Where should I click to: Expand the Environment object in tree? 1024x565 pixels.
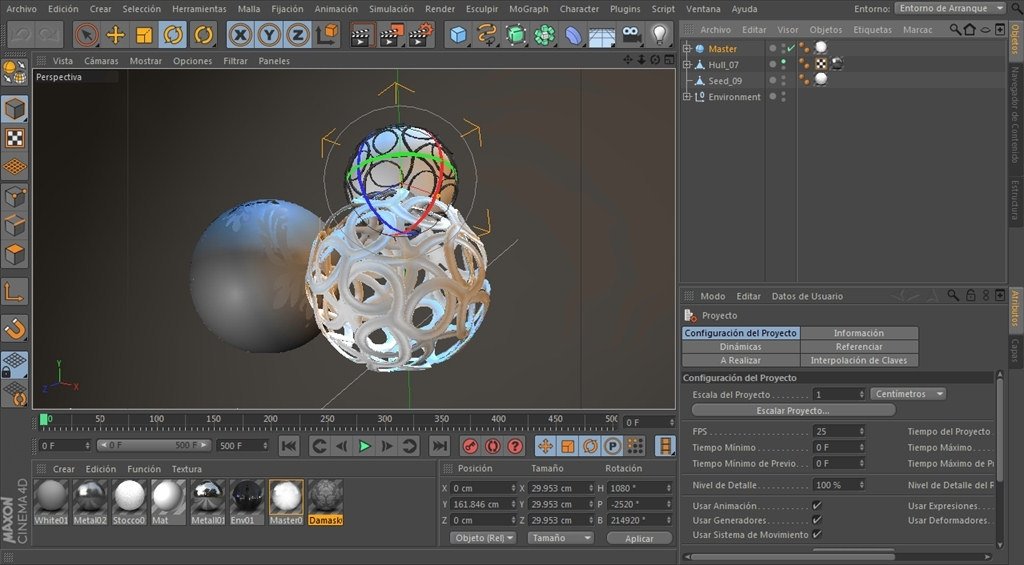[x=687, y=97]
